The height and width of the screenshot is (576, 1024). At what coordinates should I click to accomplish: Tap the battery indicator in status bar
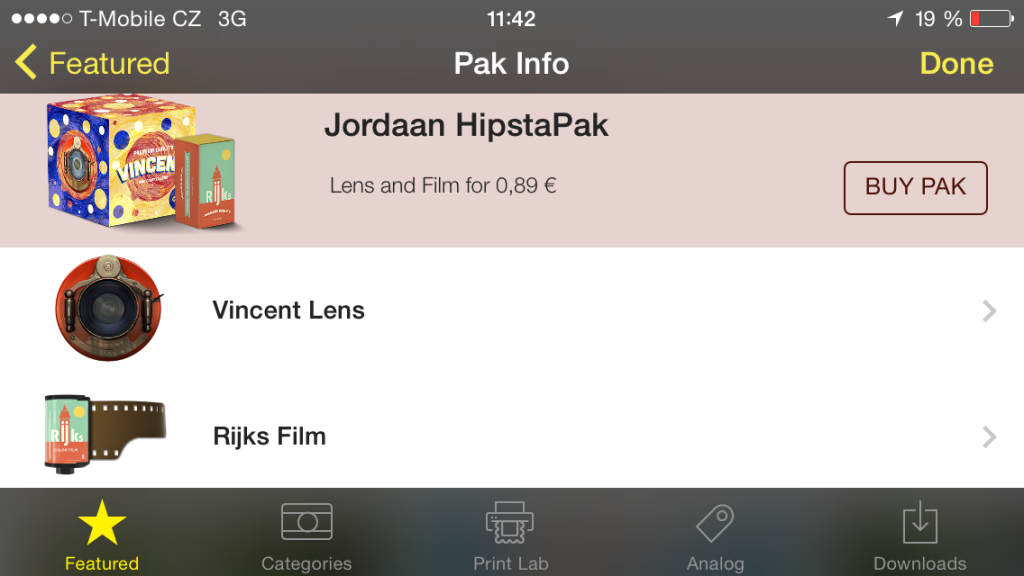[991, 18]
